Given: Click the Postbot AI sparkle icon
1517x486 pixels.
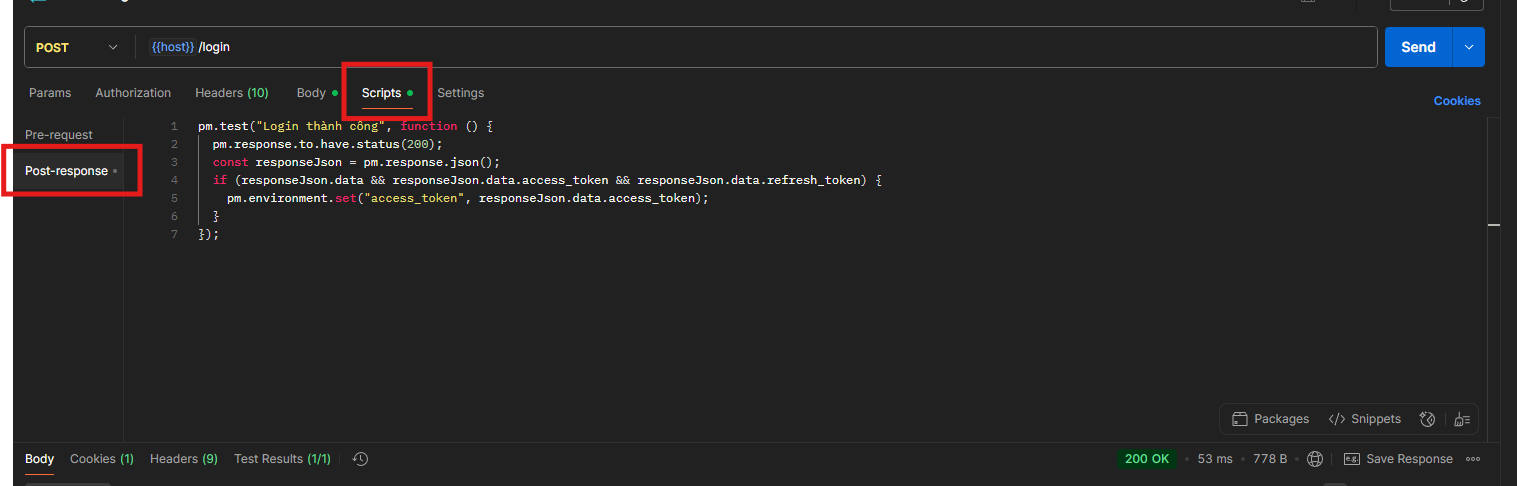Looking at the screenshot, I should point(1427,419).
